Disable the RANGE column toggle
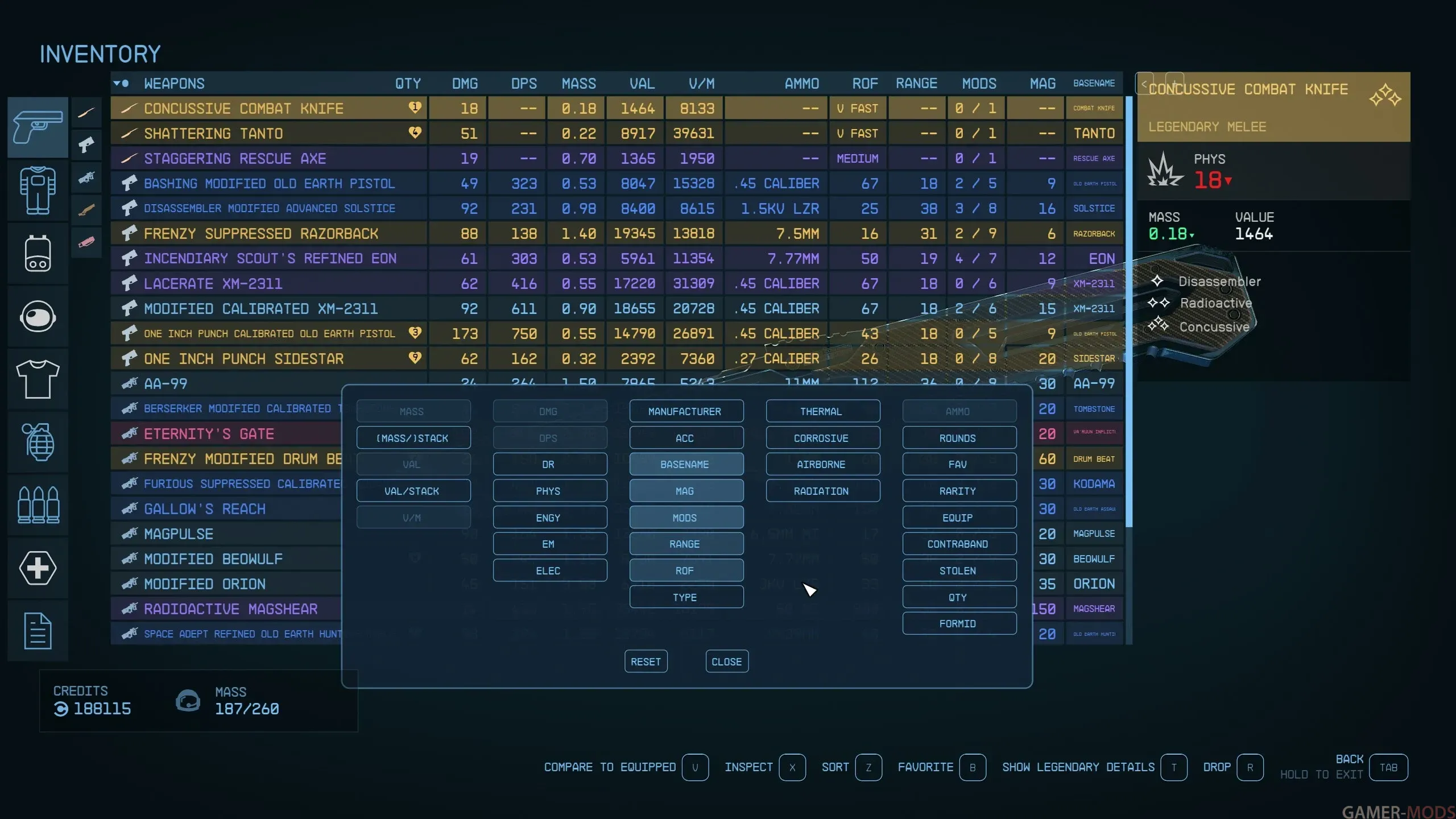The width and height of the screenshot is (1456, 819). [686, 544]
